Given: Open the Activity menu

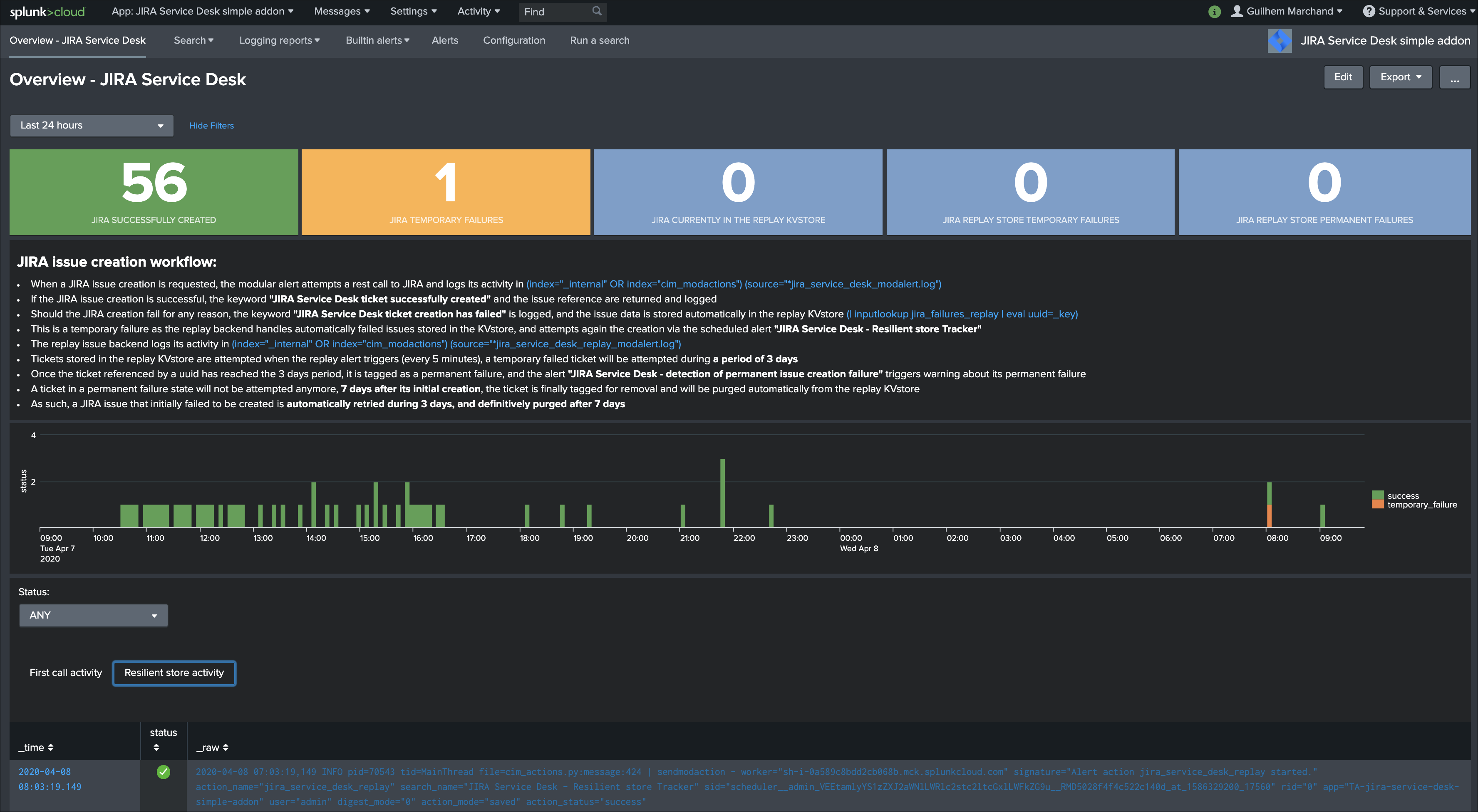Looking at the screenshot, I should 479,11.
